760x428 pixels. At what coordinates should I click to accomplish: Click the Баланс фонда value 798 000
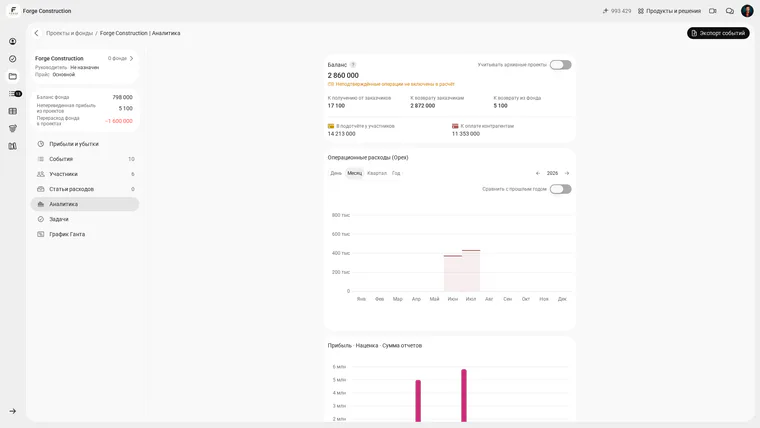[x=123, y=97]
